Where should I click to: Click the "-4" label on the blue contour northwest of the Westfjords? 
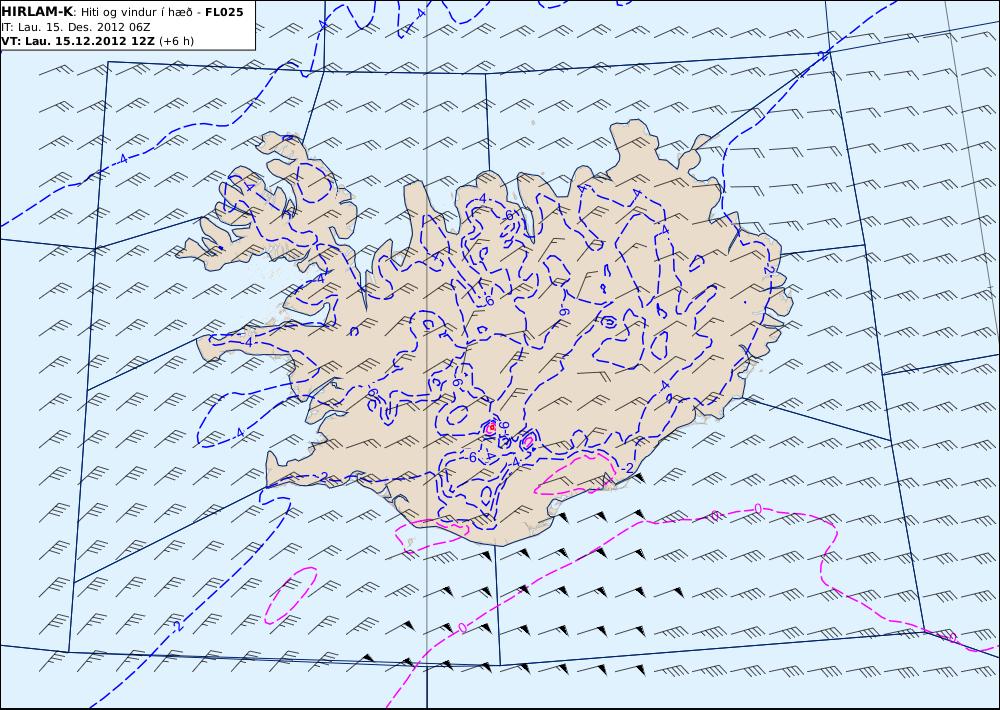pos(122,158)
